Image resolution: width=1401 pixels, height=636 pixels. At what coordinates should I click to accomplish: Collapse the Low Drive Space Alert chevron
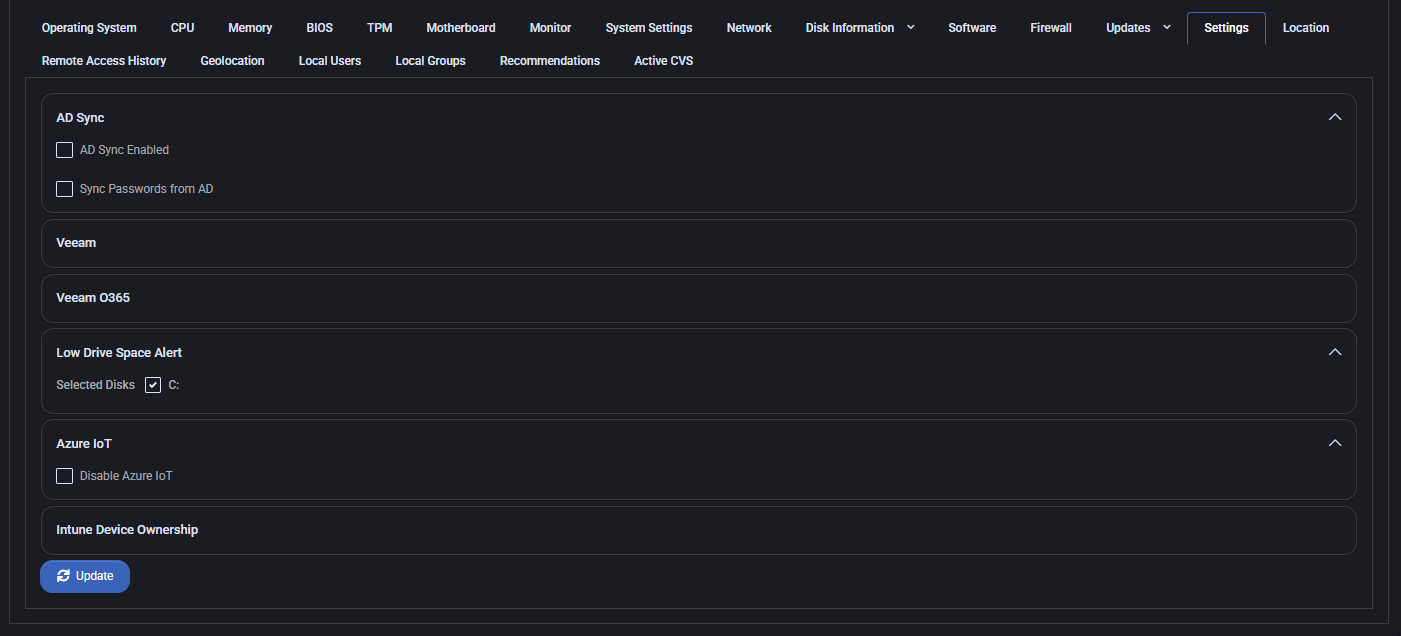(1334, 352)
